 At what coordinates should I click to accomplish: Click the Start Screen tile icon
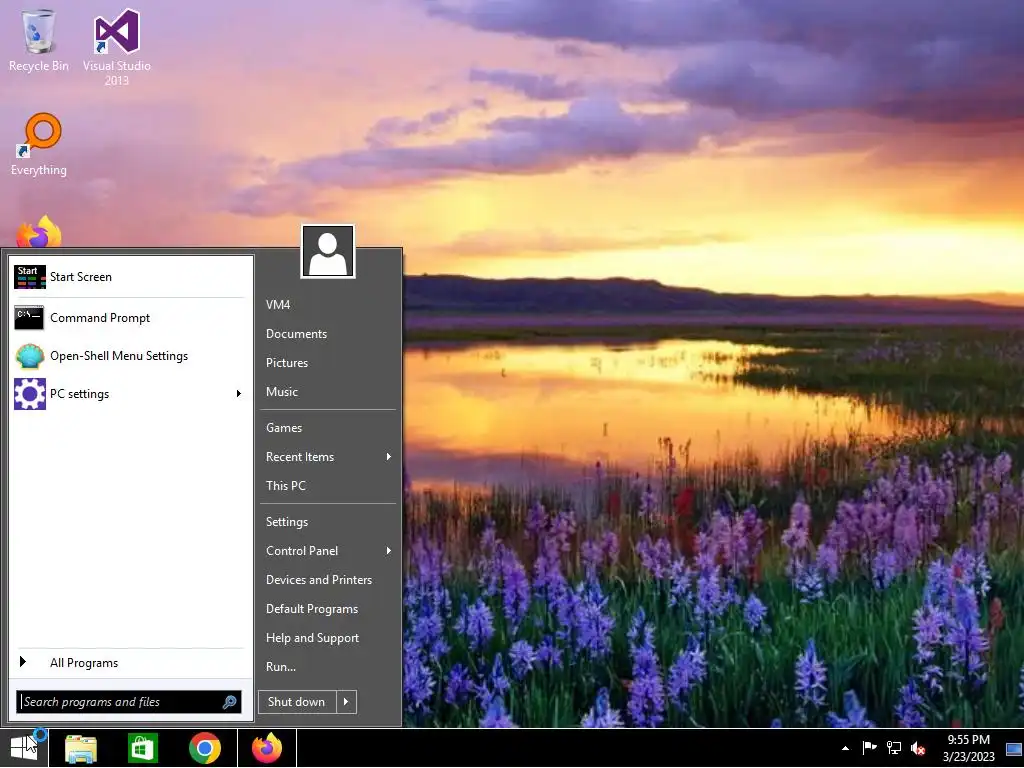[29, 277]
